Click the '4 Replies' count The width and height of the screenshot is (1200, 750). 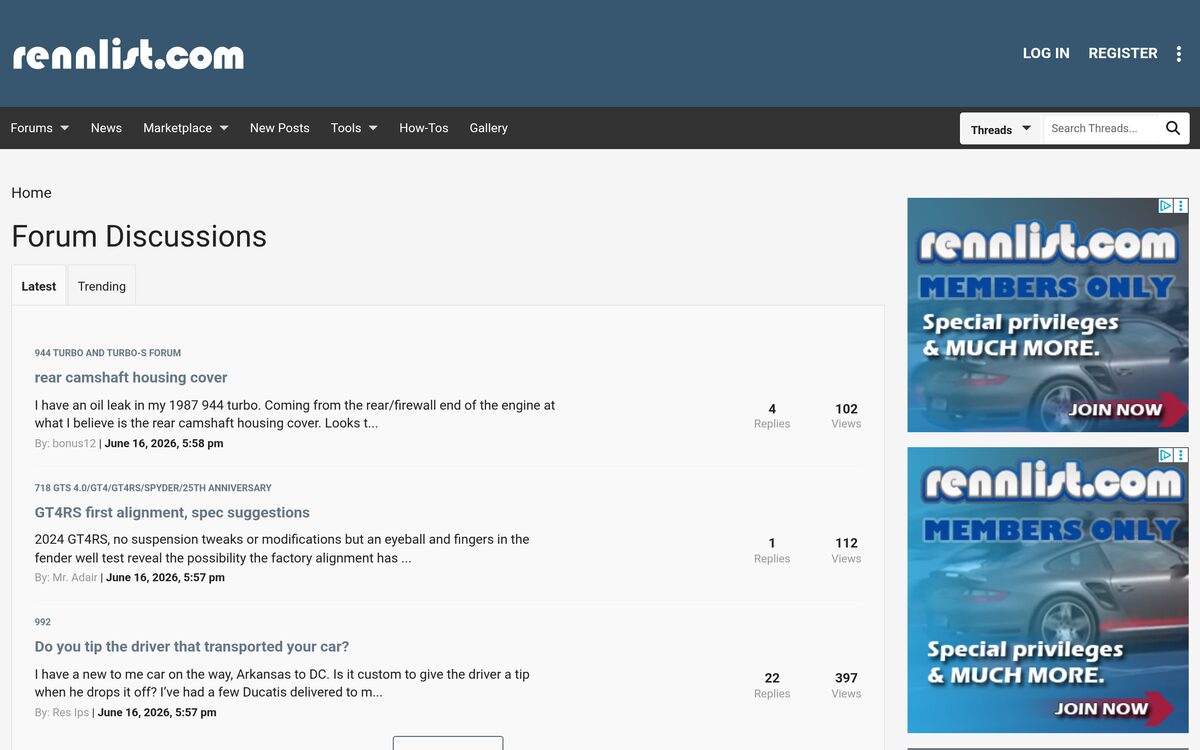(x=772, y=415)
